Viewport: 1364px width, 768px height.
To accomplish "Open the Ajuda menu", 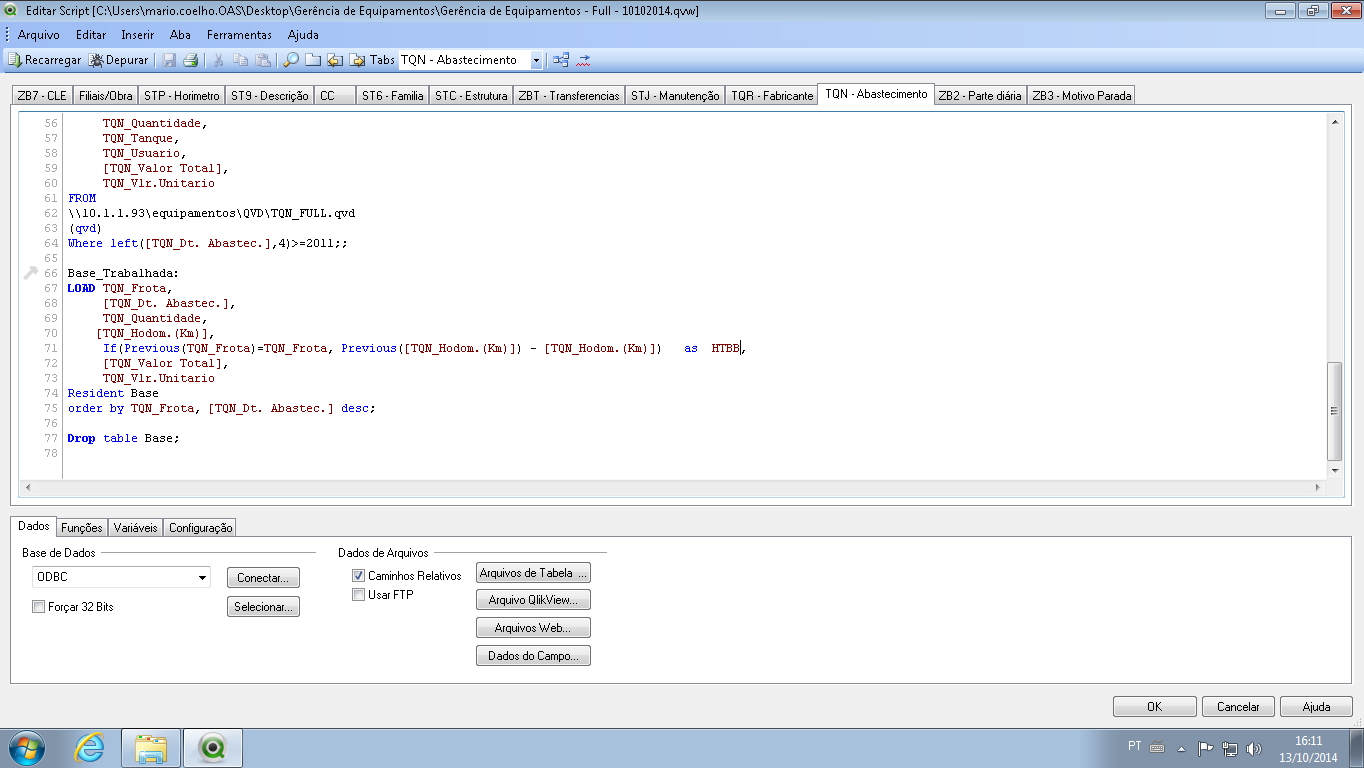I will (x=303, y=35).
